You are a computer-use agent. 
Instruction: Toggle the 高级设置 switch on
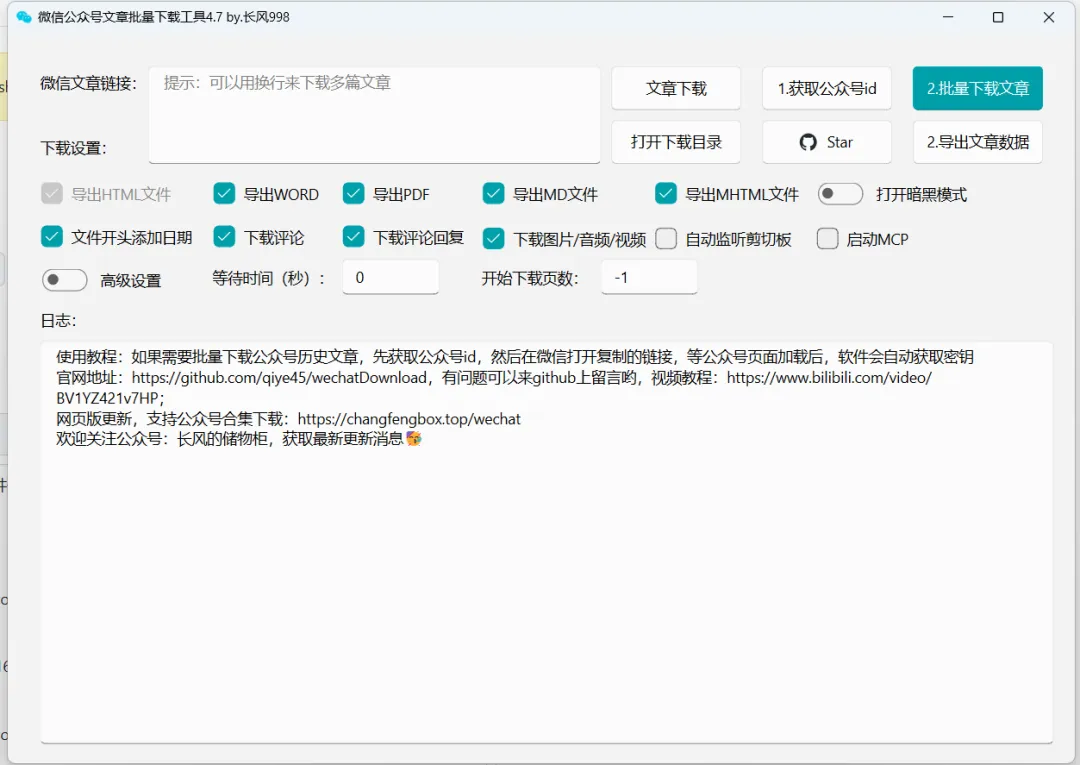64,280
